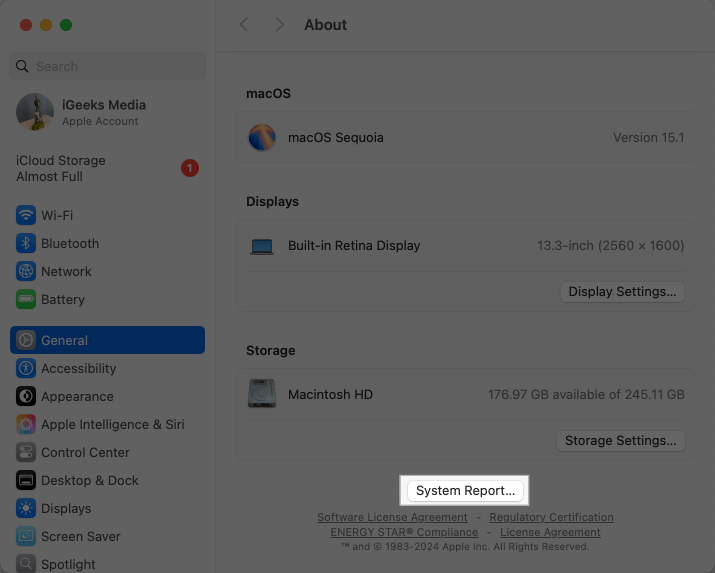Select the Accessibility icon

click(x=26, y=368)
